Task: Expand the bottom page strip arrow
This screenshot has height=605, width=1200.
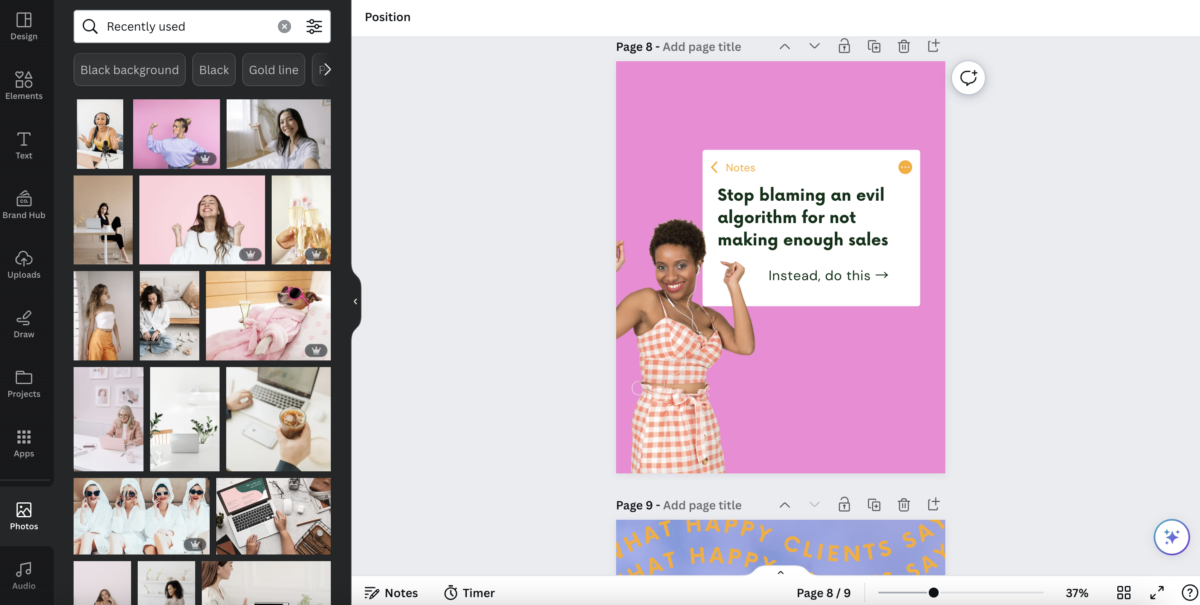Action: coord(779,571)
